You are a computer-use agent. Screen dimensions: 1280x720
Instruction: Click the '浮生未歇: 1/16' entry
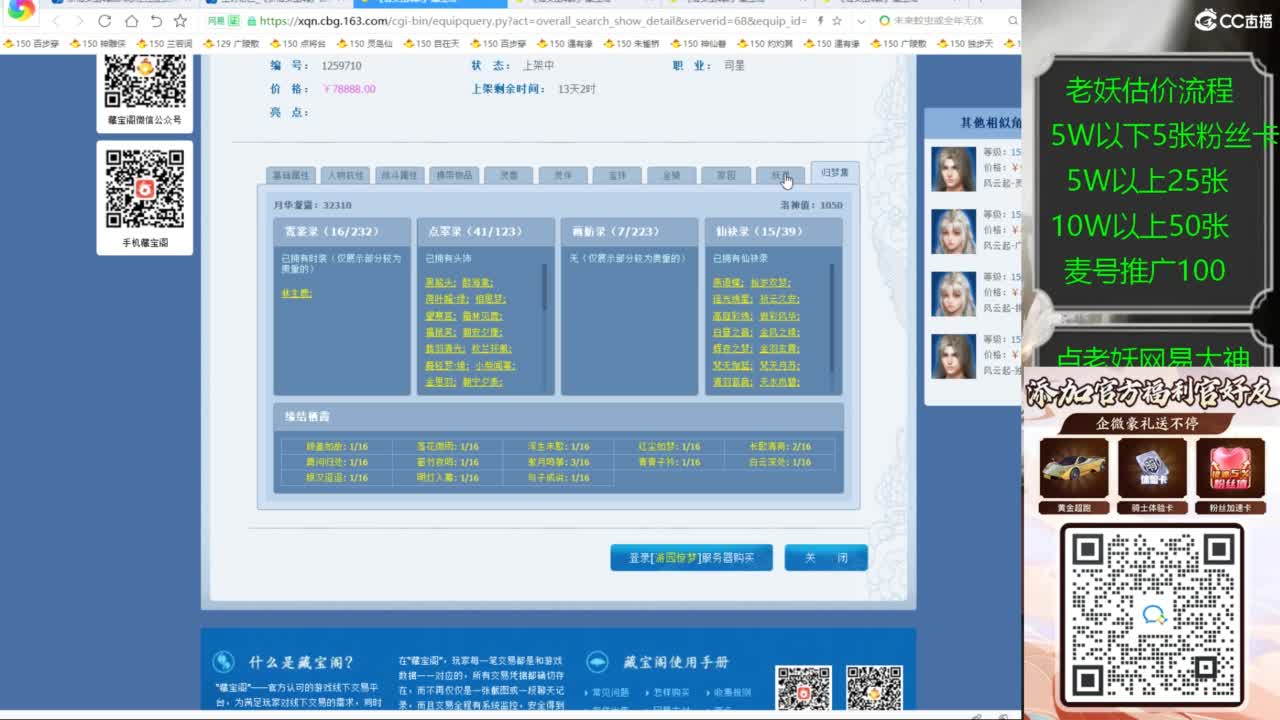point(558,447)
